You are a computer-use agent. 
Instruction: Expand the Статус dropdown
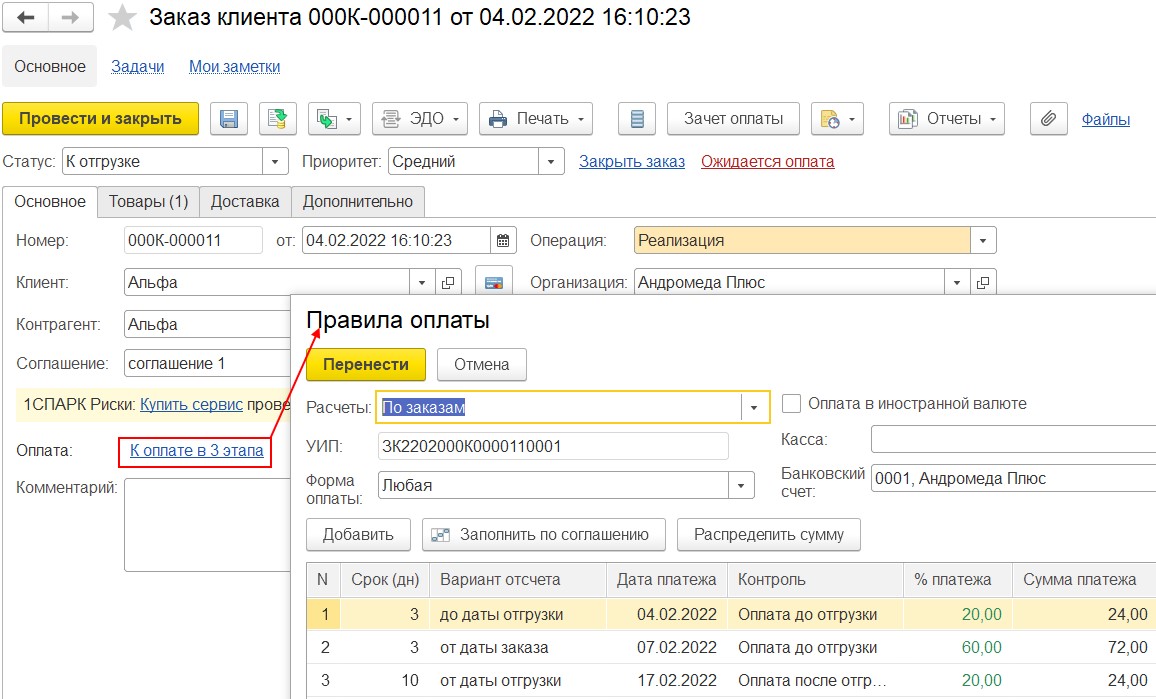coord(275,162)
